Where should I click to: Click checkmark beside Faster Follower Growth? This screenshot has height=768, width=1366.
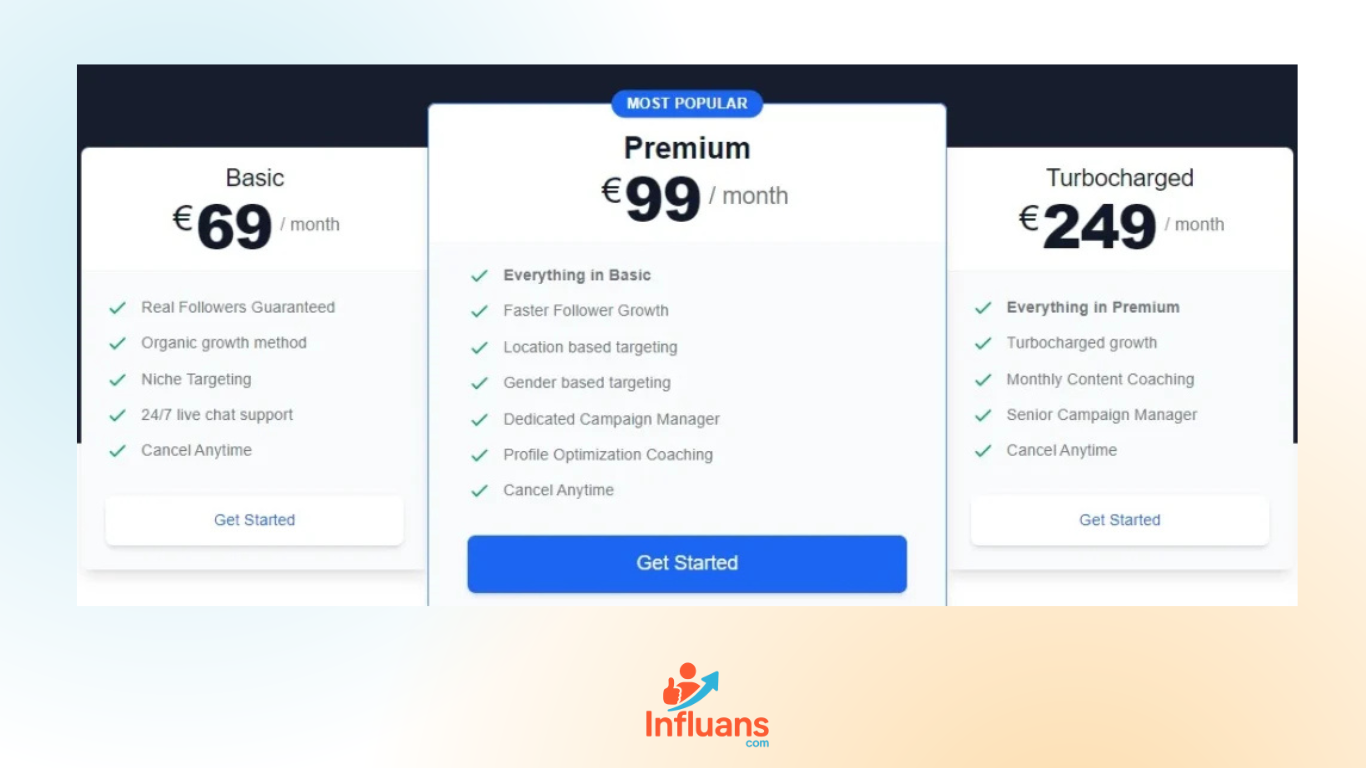pyautogui.click(x=480, y=311)
